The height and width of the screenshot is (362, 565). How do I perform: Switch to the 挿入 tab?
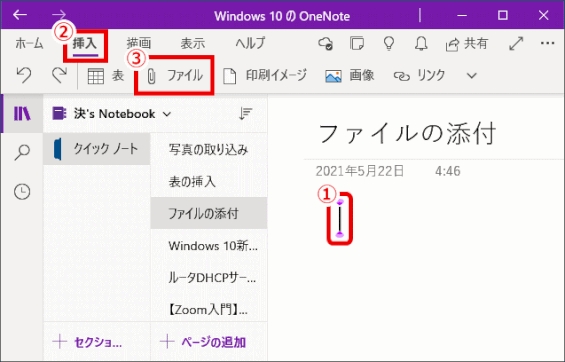85,44
